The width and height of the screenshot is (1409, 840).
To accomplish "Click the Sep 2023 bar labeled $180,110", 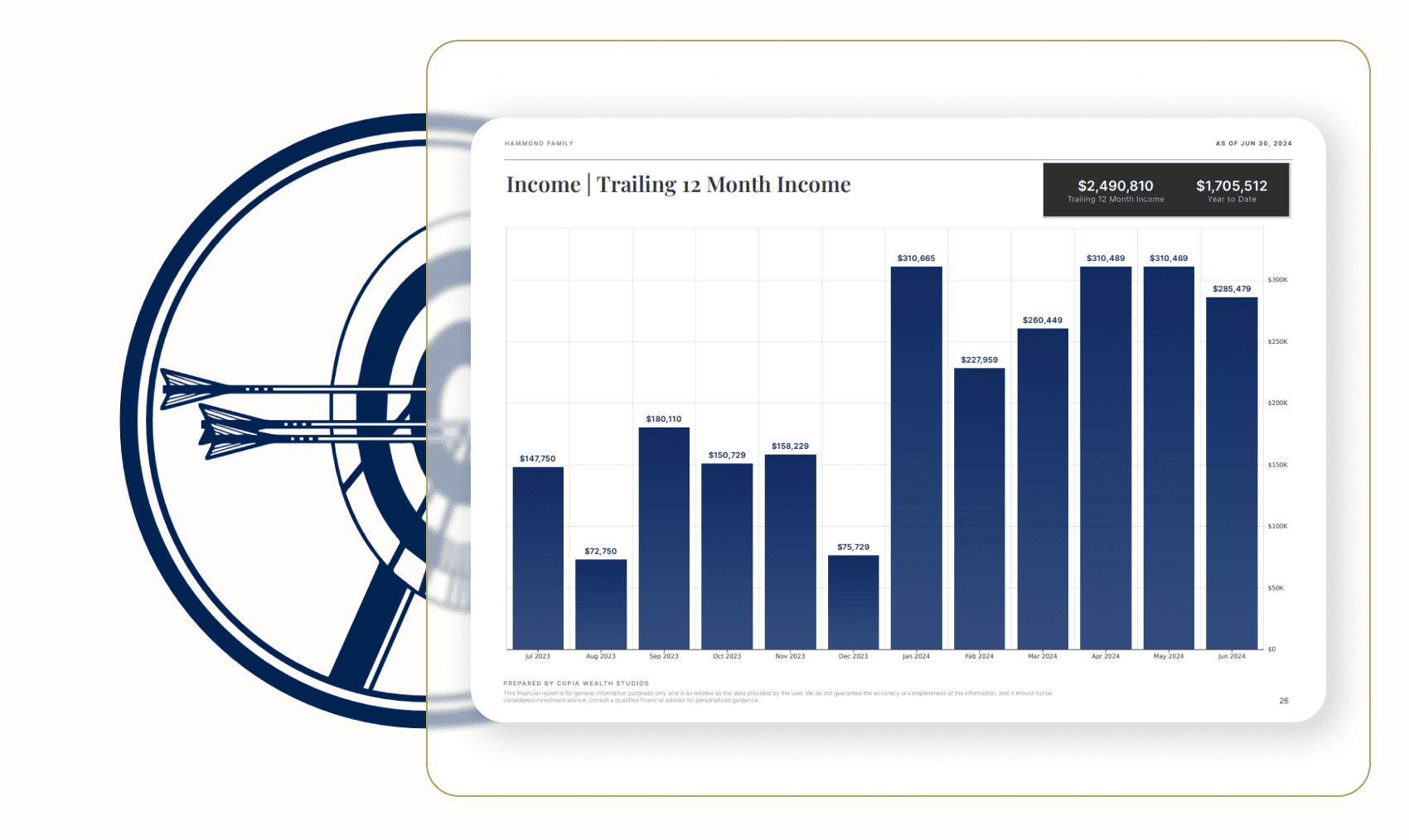I will (664, 538).
